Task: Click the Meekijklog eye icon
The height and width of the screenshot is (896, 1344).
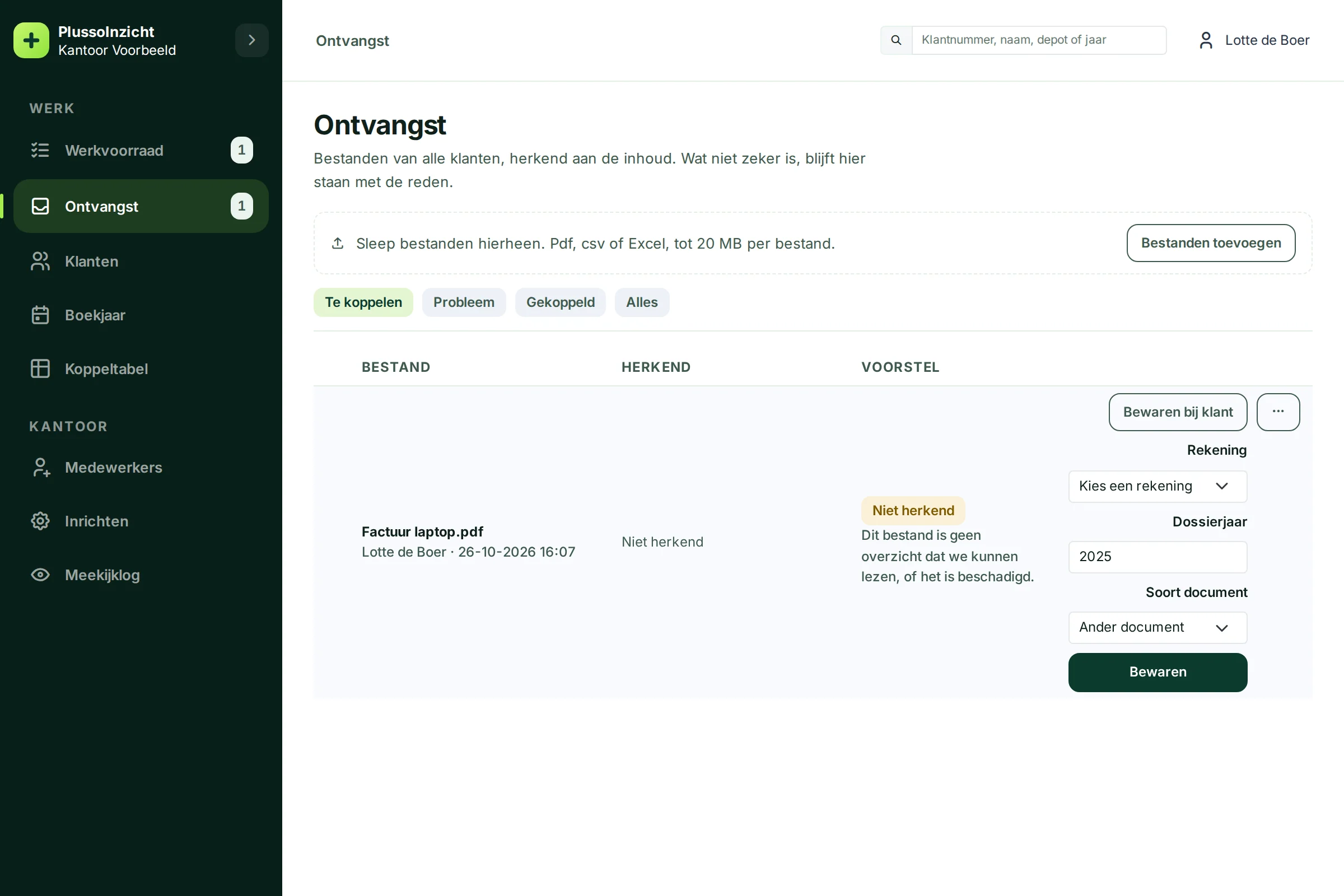Action: point(40,575)
